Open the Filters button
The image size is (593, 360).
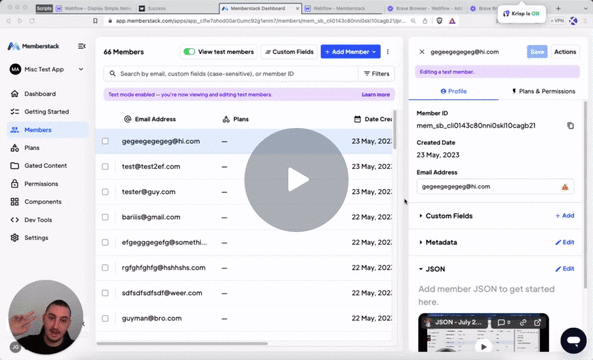tap(376, 74)
